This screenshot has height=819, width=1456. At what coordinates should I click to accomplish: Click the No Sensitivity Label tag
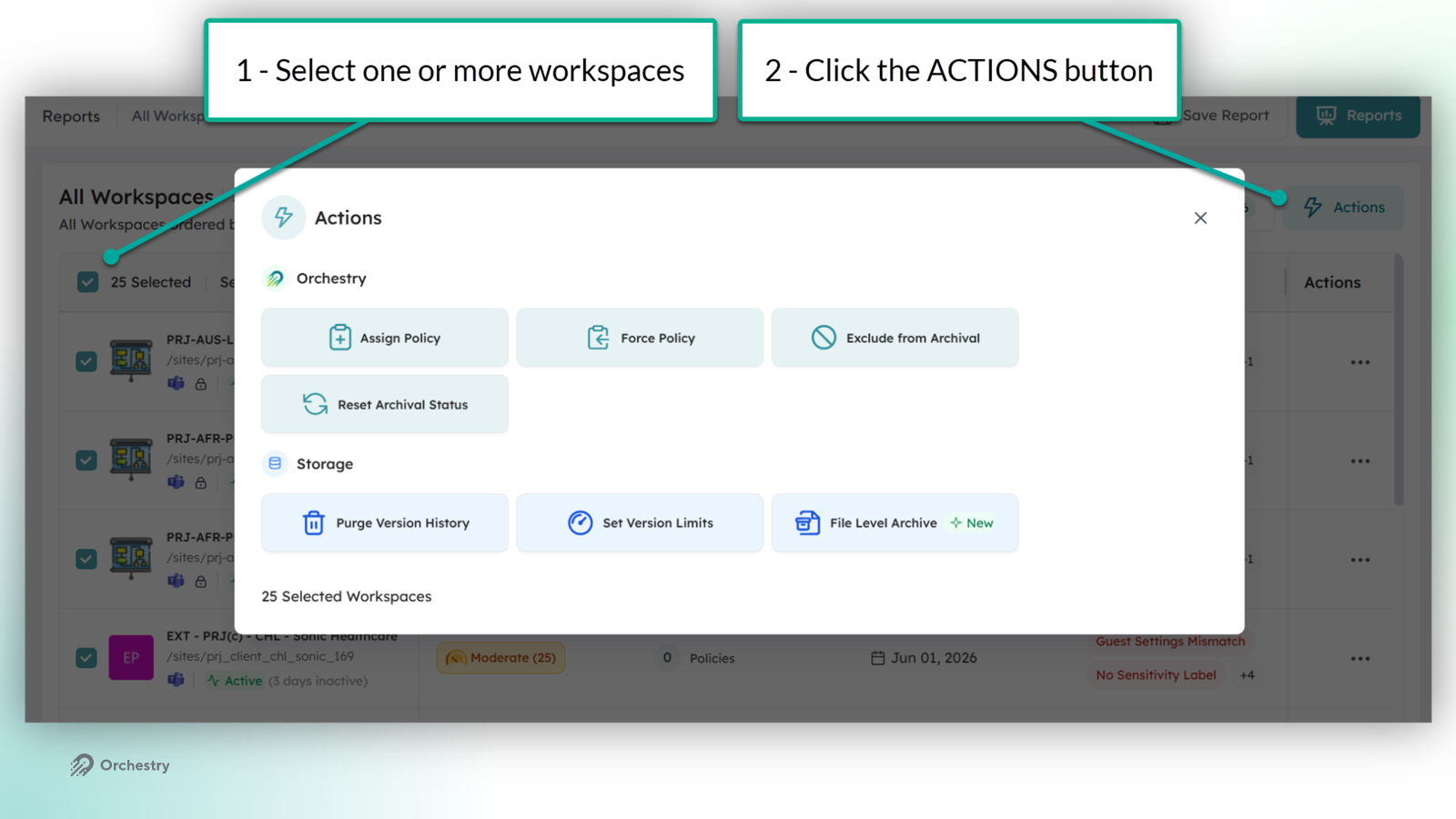coord(1156,675)
